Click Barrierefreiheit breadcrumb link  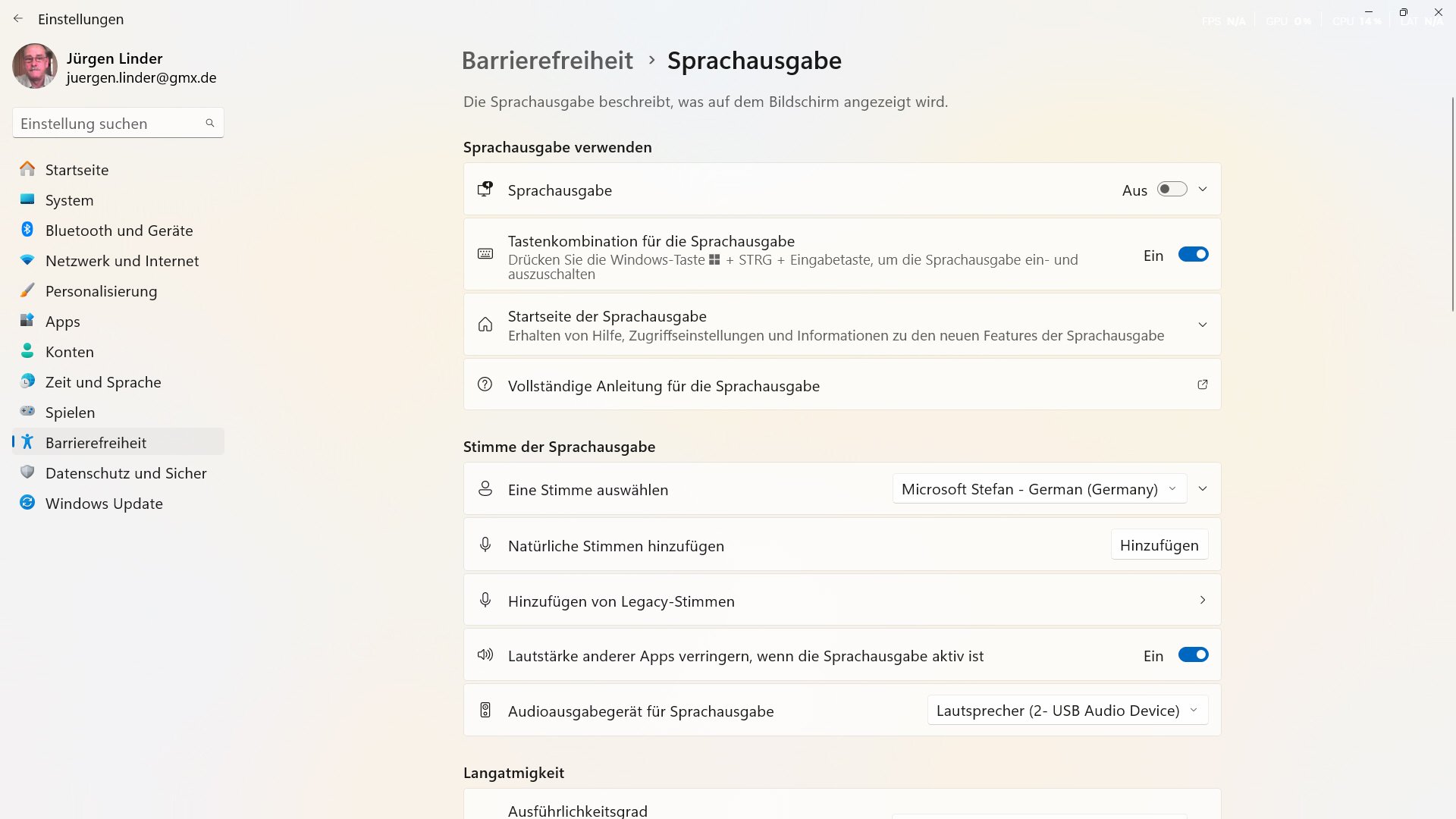point(547,61)
